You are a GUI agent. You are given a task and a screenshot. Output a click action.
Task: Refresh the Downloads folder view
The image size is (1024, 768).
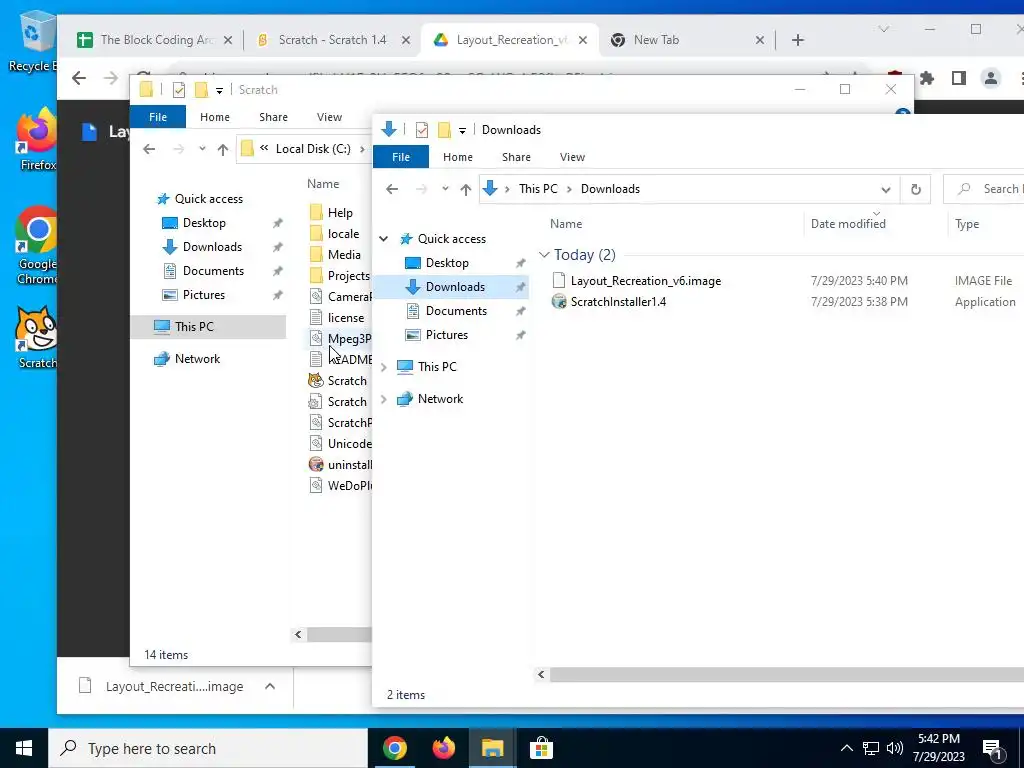point(916,189)
